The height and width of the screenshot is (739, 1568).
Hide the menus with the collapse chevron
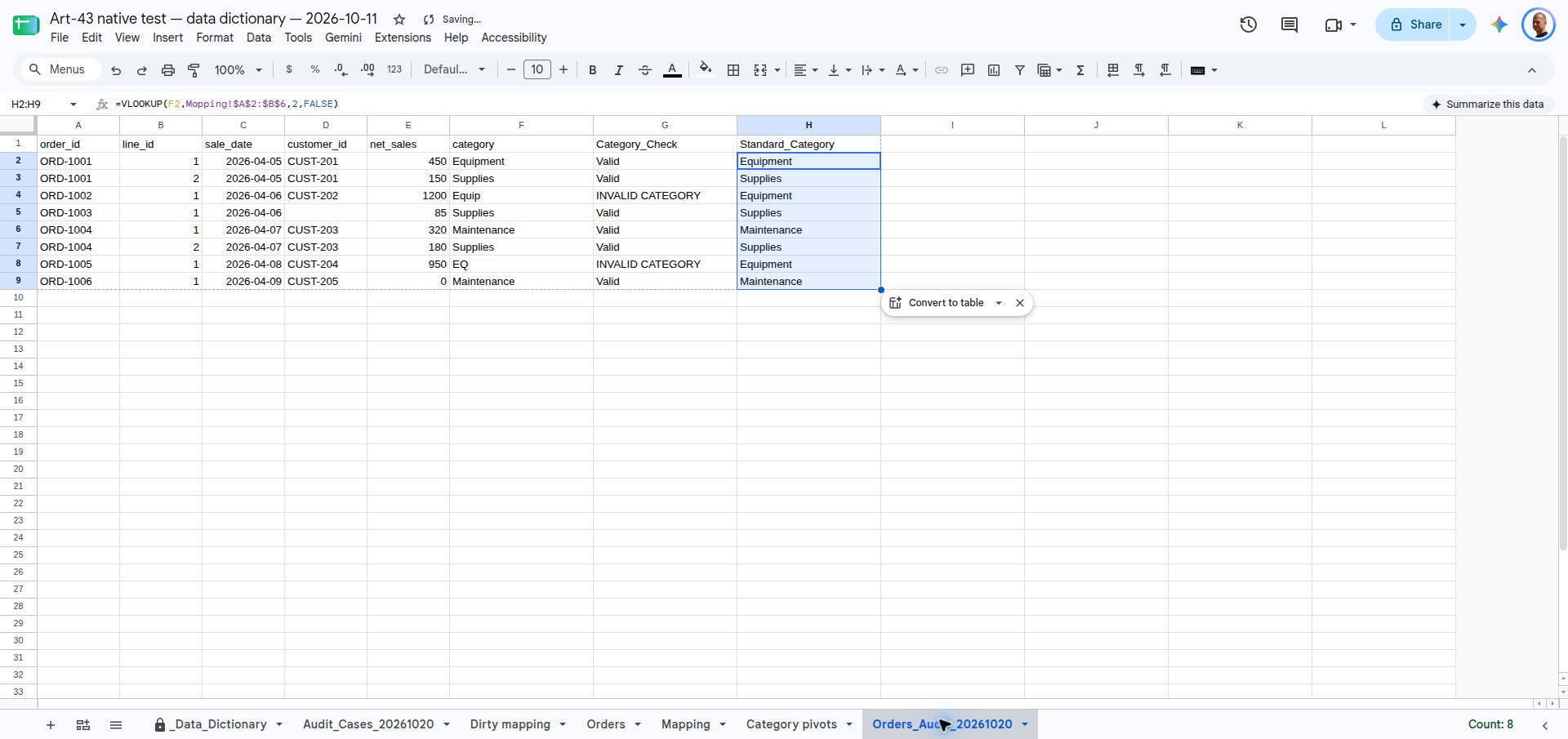[1532, 70]
